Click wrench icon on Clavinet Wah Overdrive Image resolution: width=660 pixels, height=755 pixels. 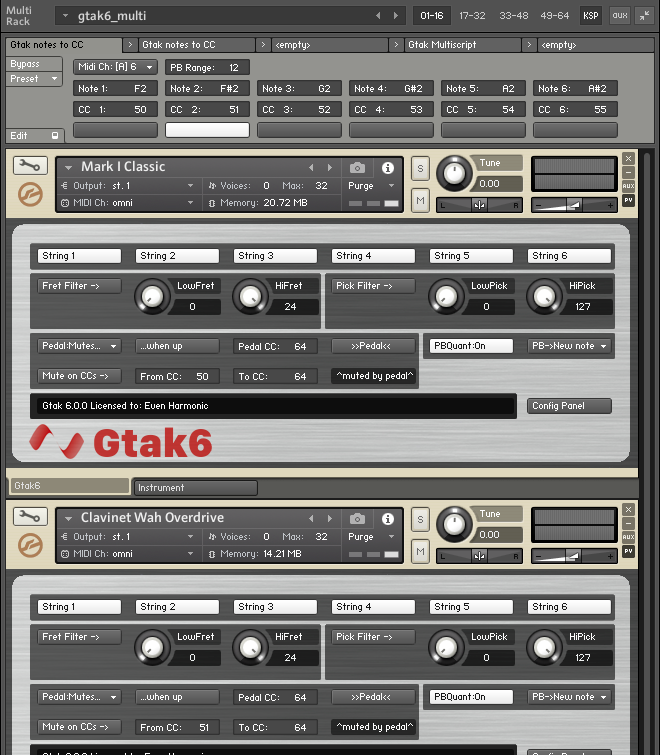click(x=30, y=517)
